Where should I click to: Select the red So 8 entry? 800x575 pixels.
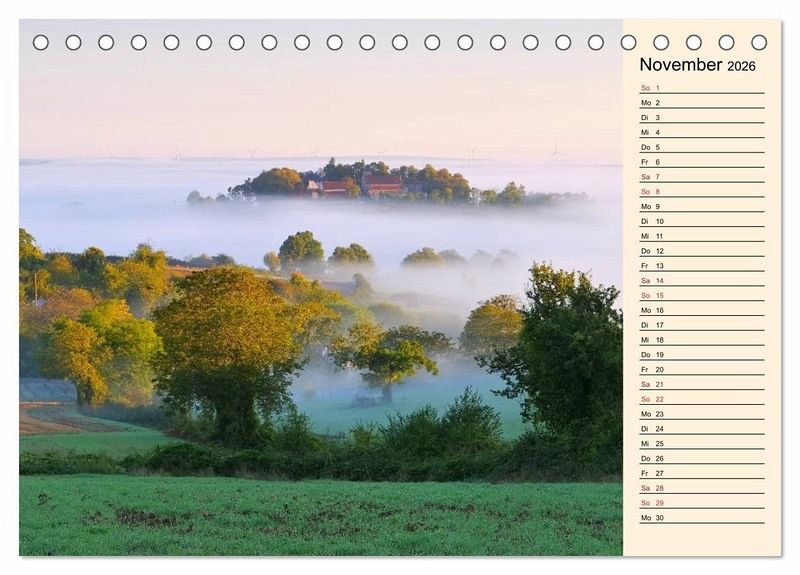(x=701, y=192)
